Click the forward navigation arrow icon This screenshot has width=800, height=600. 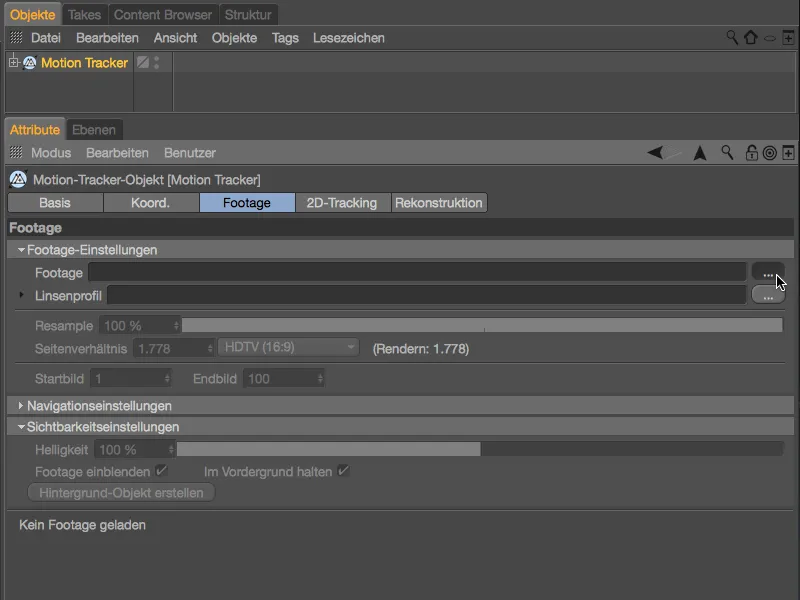[x=698, y=152]
